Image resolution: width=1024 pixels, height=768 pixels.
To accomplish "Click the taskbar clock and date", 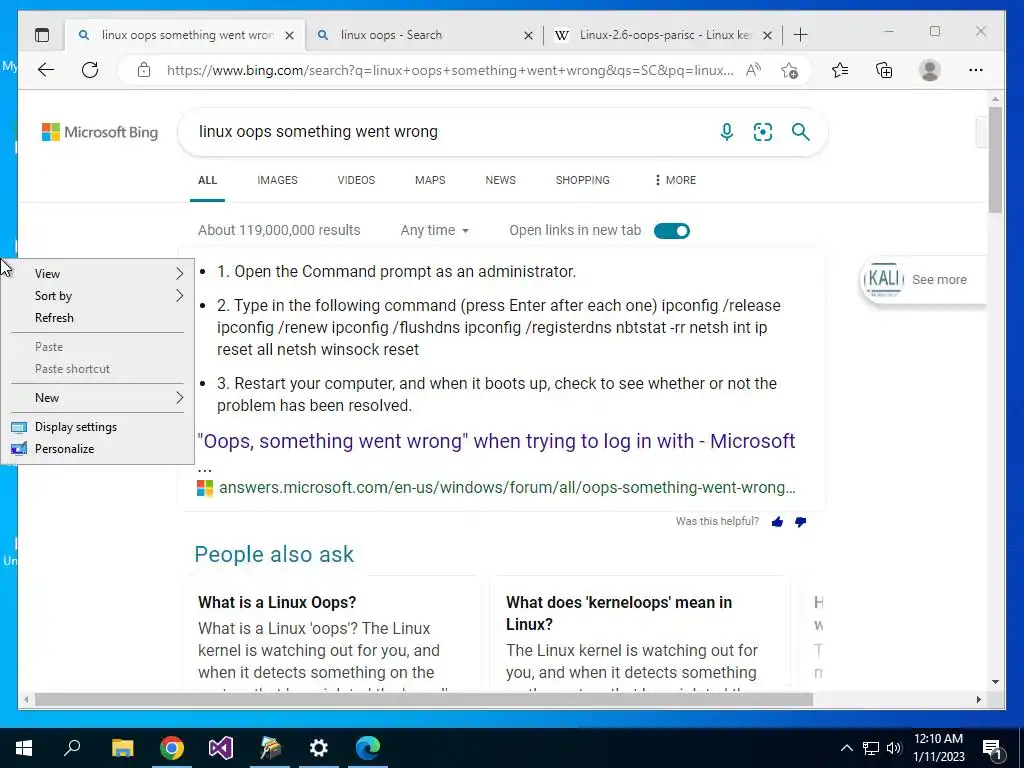I will pyautogui.click(x=938, y=748).
